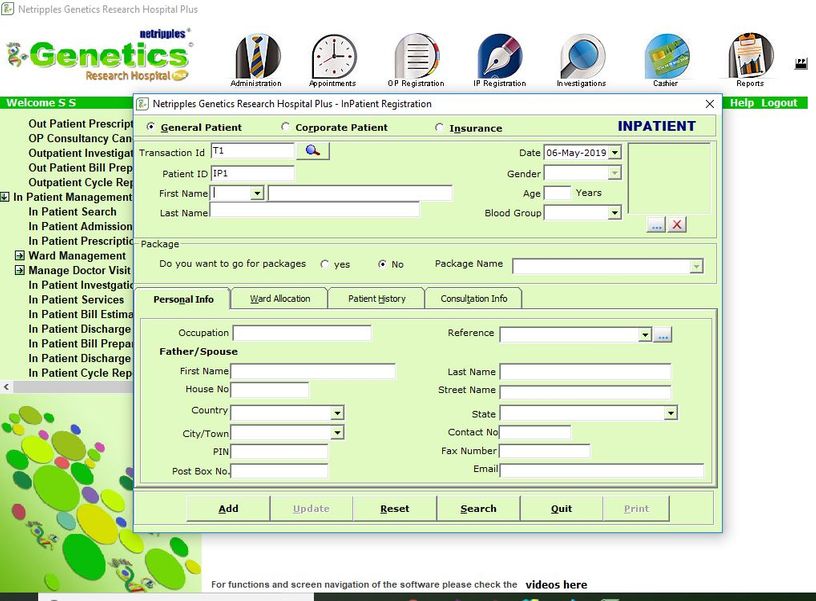
Task: Choose No for packages
Action: (x=382, y=264)
